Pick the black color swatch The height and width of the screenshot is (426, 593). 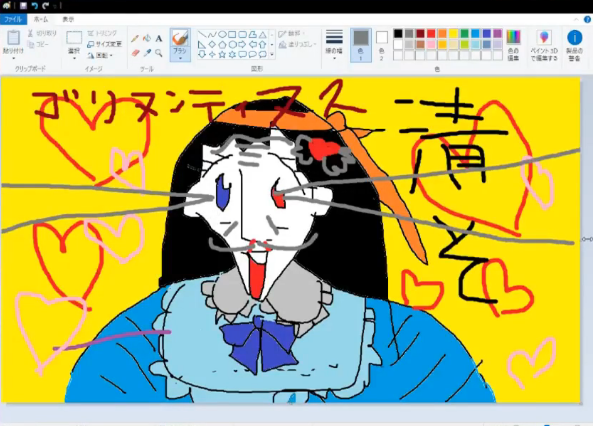[398, 34]
